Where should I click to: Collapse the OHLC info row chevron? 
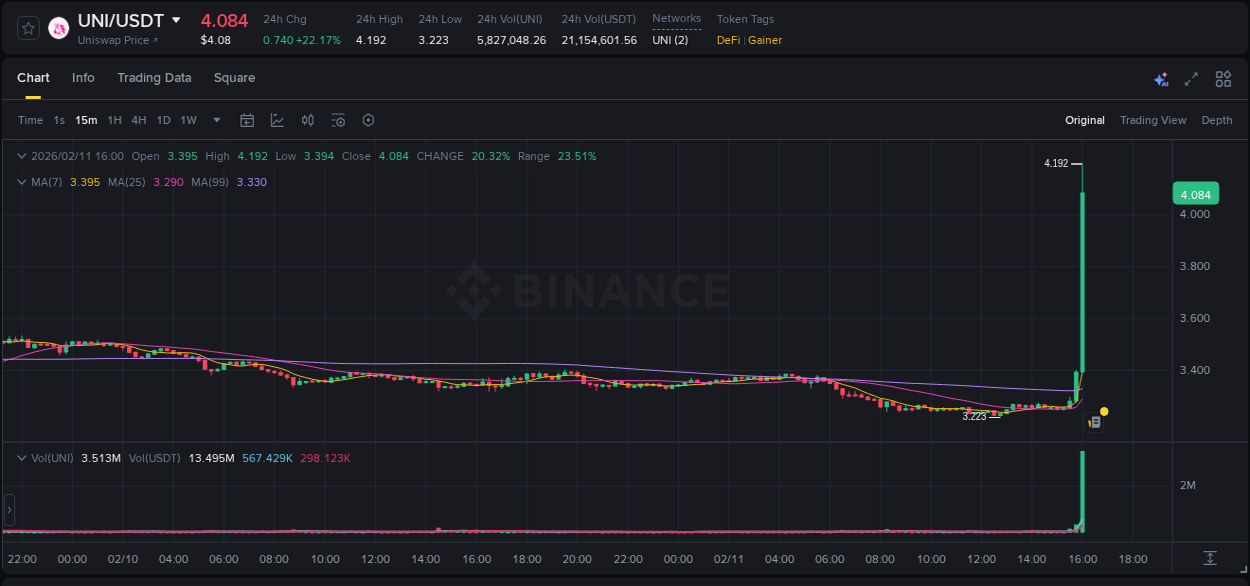[21, 156]
